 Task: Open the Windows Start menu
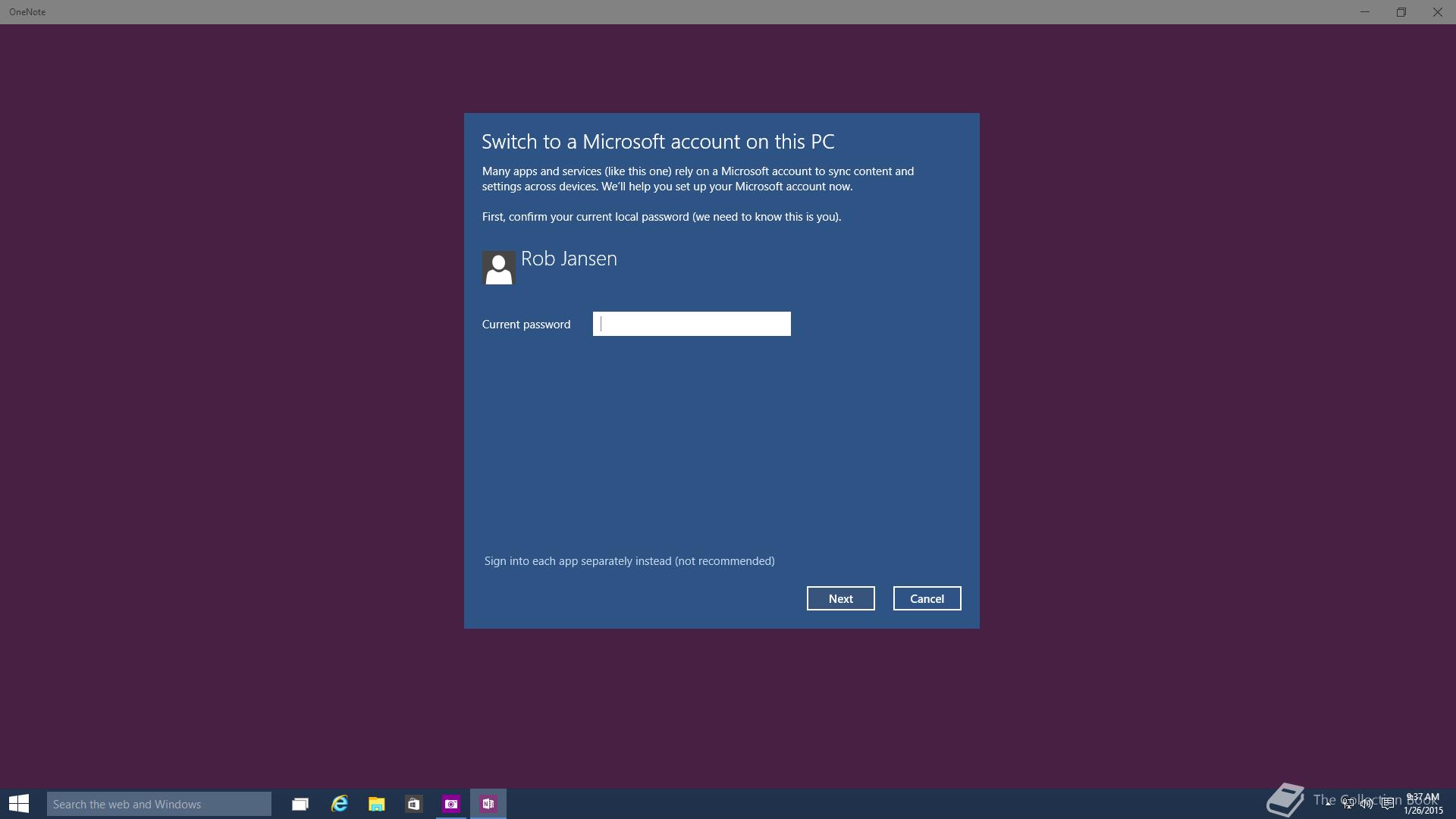pyautogui.click(x=19, y=804)
